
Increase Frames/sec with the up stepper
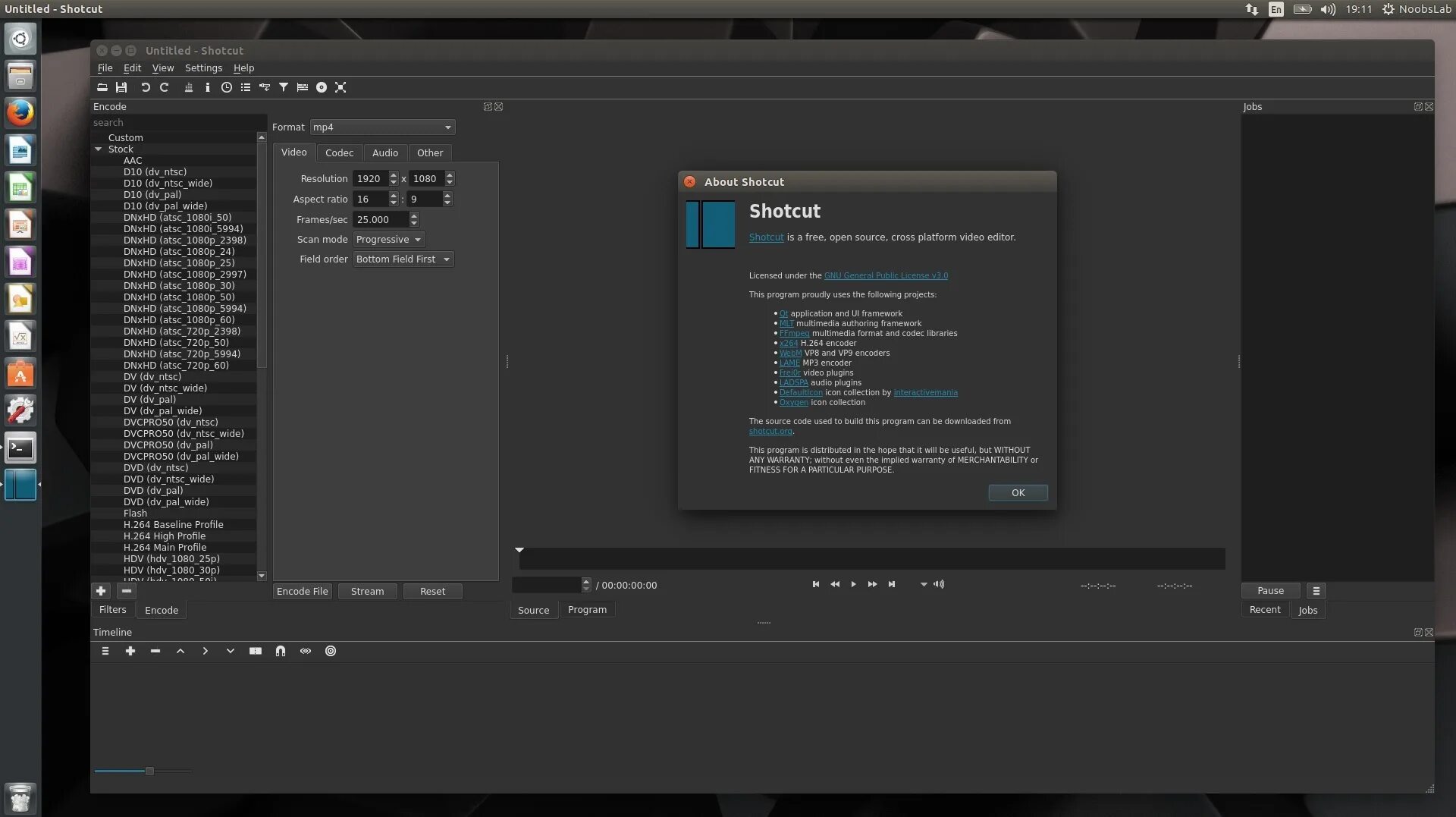point(414,216)
